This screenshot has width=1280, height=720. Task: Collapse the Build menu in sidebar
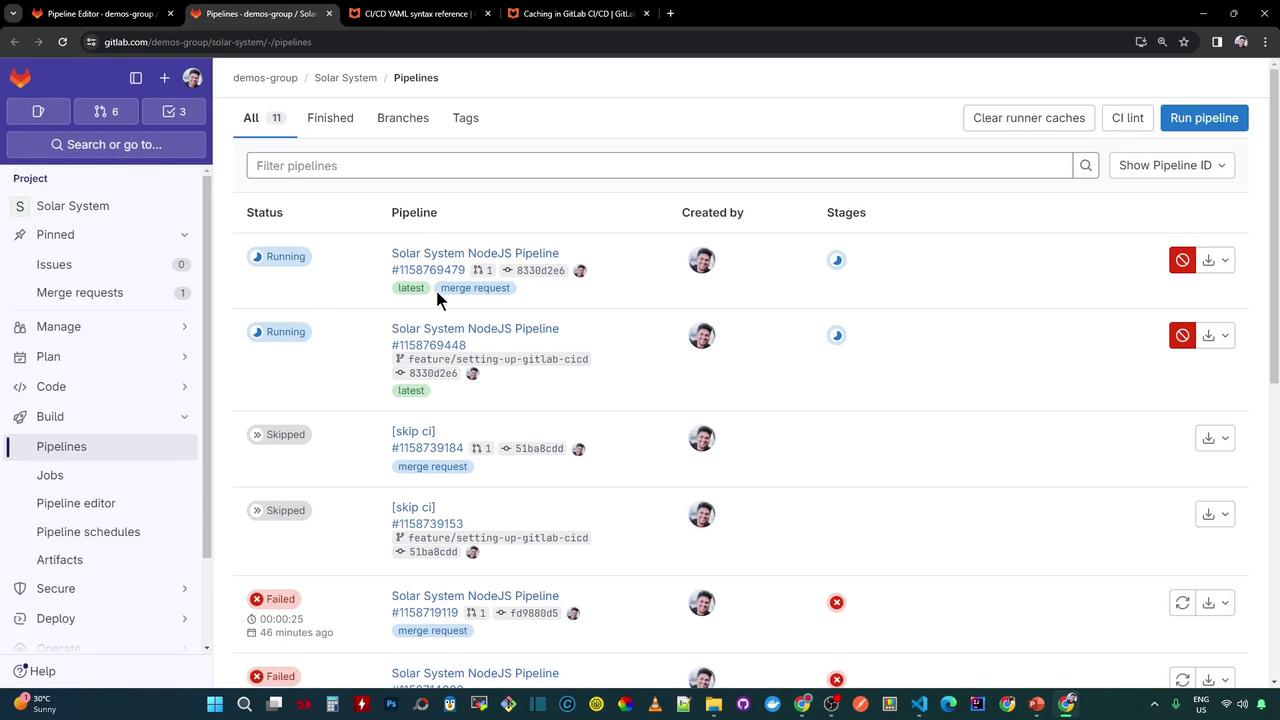pyautogui.click(x=102, y=417)
